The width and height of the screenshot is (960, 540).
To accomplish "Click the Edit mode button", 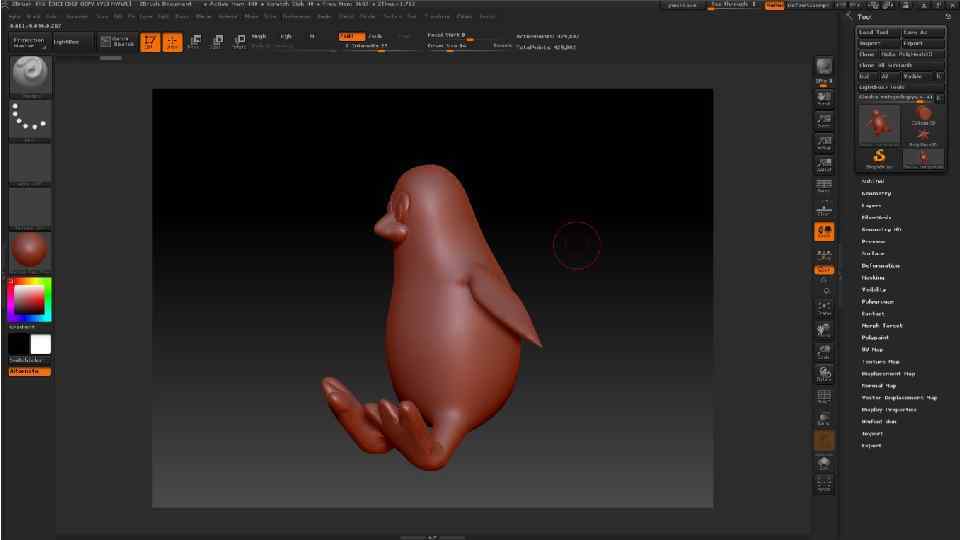I will 150,42.
